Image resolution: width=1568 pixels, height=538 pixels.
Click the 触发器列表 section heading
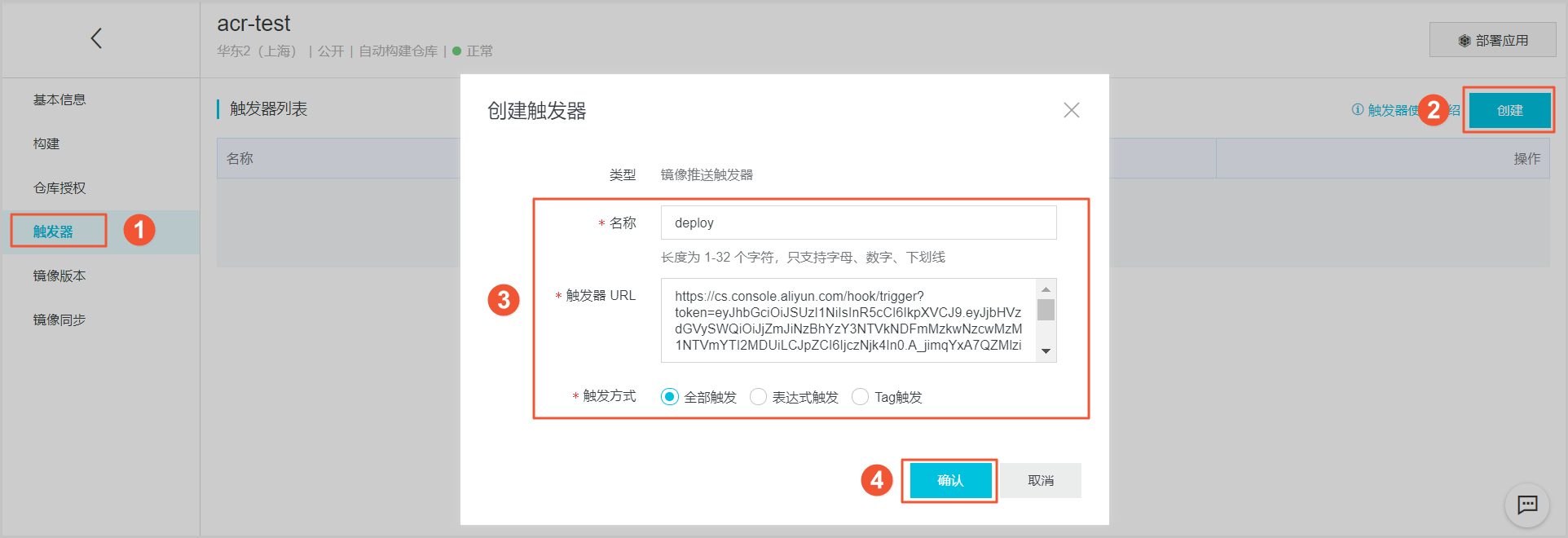point(268,109)
